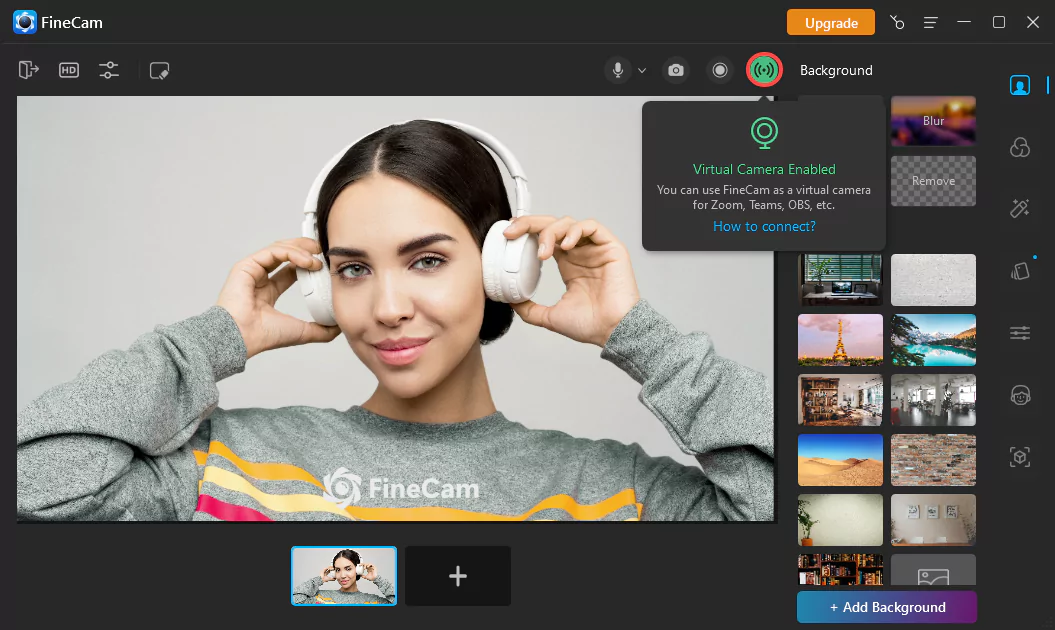Expand the microphone dropdown arrow
This screenshot has width=1055, height=630.
642,71
